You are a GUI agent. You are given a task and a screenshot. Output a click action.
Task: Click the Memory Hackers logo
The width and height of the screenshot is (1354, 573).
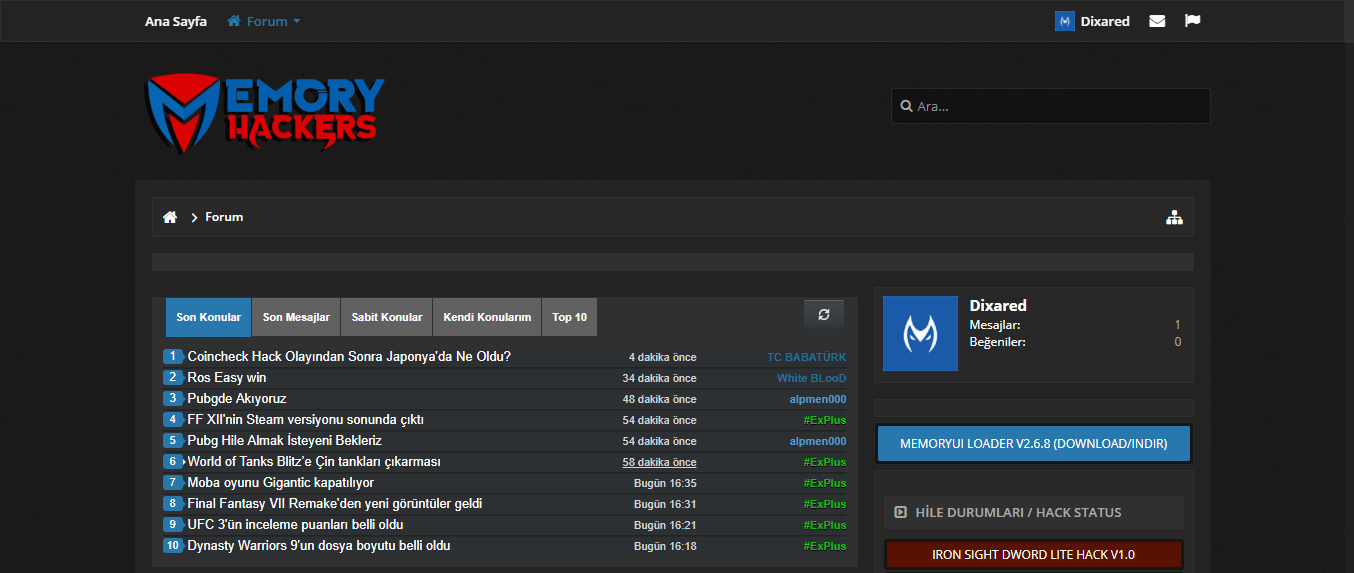tap(265, 112)
